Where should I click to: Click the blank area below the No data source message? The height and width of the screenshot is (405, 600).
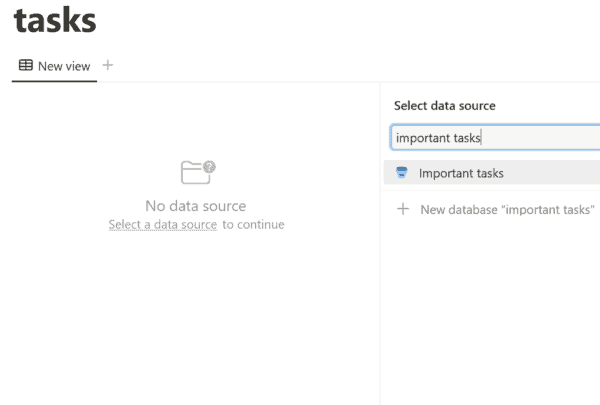(x=196, y=310)
